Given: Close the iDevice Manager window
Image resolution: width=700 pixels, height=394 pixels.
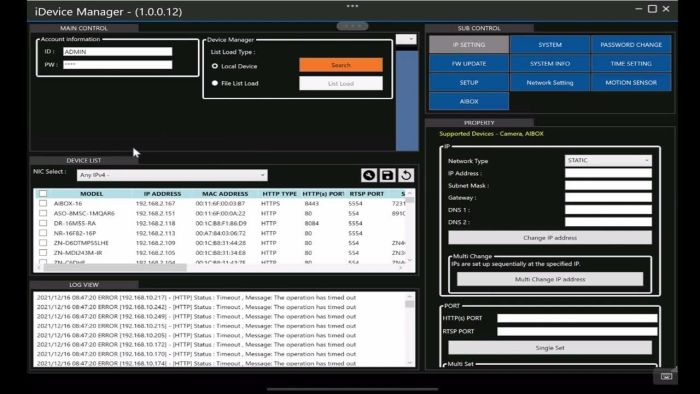Looking at the screenshot, I should pyautogui.click(x=666, y=8).
